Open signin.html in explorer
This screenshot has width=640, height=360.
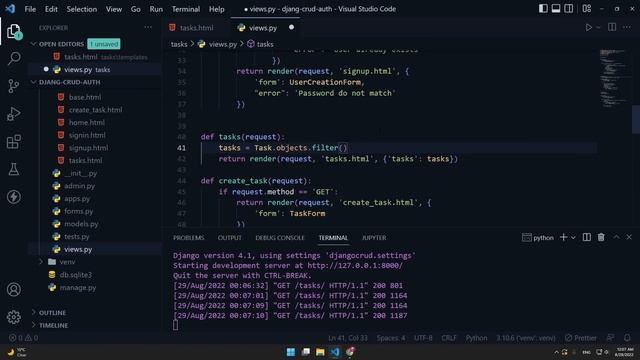87,135
